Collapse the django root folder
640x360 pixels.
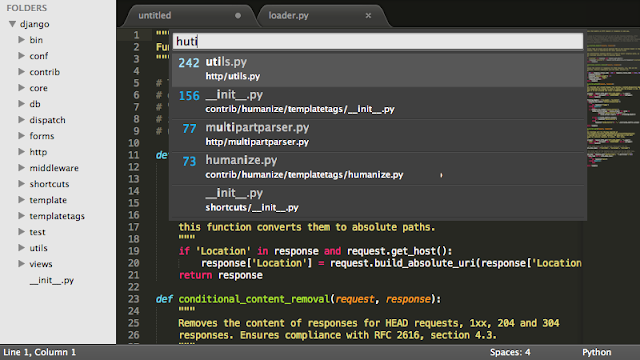pyautogui.click(x=13, y=24)
